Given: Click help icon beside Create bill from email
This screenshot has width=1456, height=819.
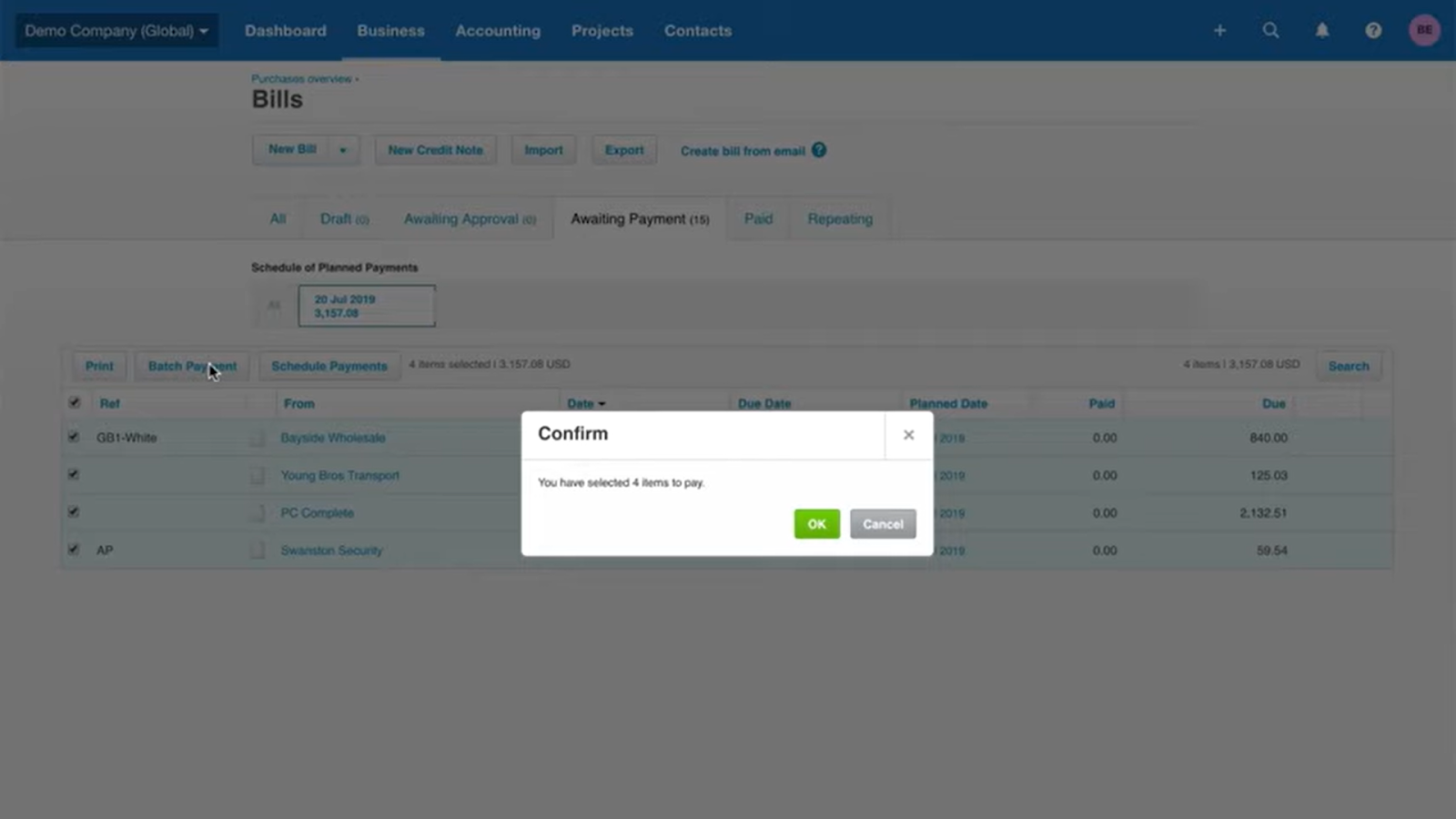Looking at the screenshot, I should 819,150.
